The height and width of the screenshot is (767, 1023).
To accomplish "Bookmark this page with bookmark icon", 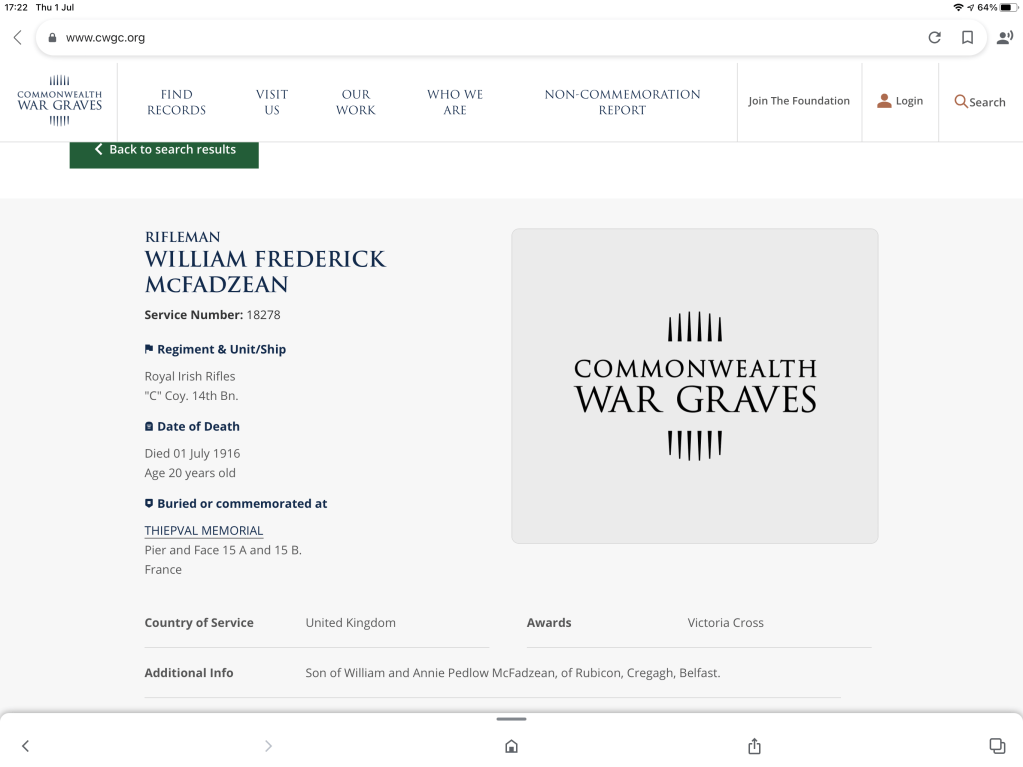I will [x=967, y=38].
